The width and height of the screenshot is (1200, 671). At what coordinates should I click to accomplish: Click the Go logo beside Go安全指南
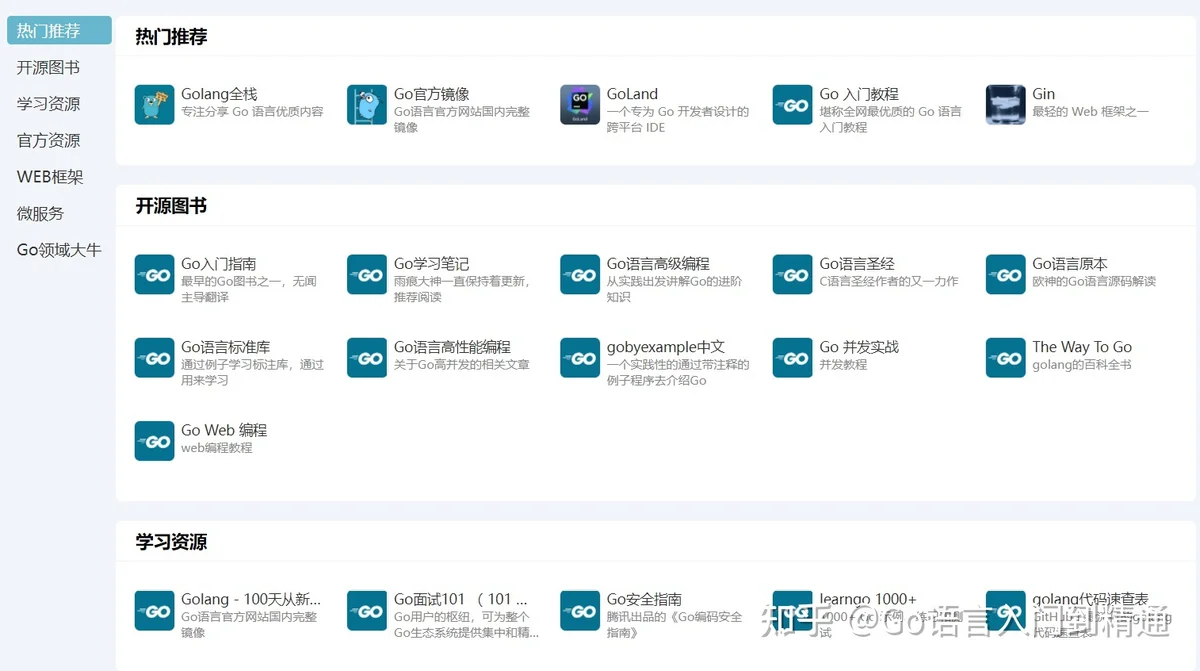point(580,611)
